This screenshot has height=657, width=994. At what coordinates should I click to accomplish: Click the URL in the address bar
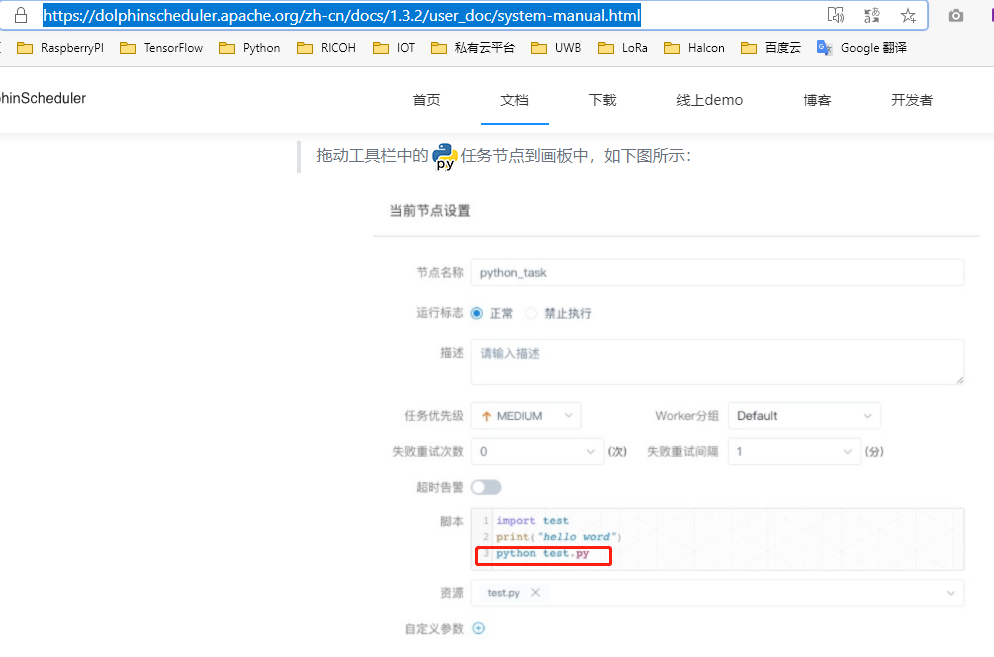click(342, 15)
